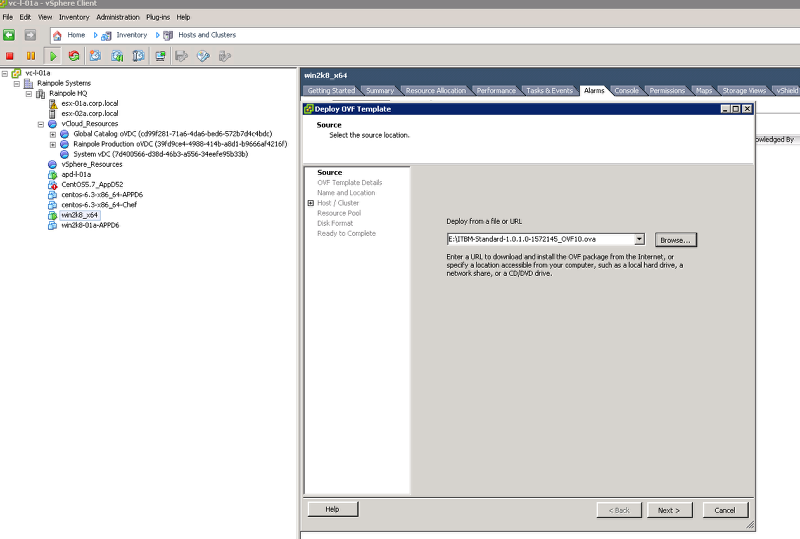Screen dimensions: 800x539
Task: Select System vDC resource pool
Action: (161, 154)
